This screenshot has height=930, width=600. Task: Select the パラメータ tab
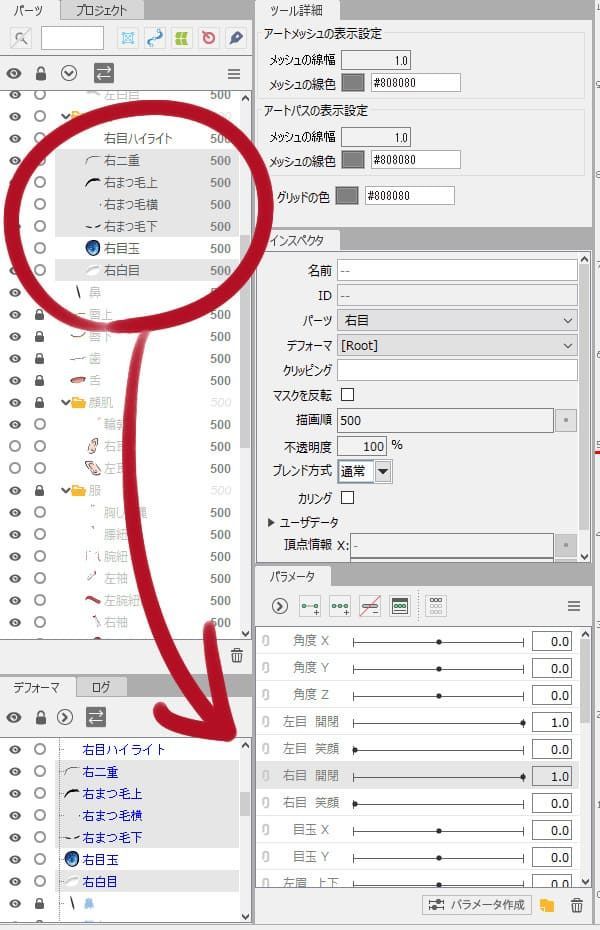pyautogui.click(x=292, y=577)
